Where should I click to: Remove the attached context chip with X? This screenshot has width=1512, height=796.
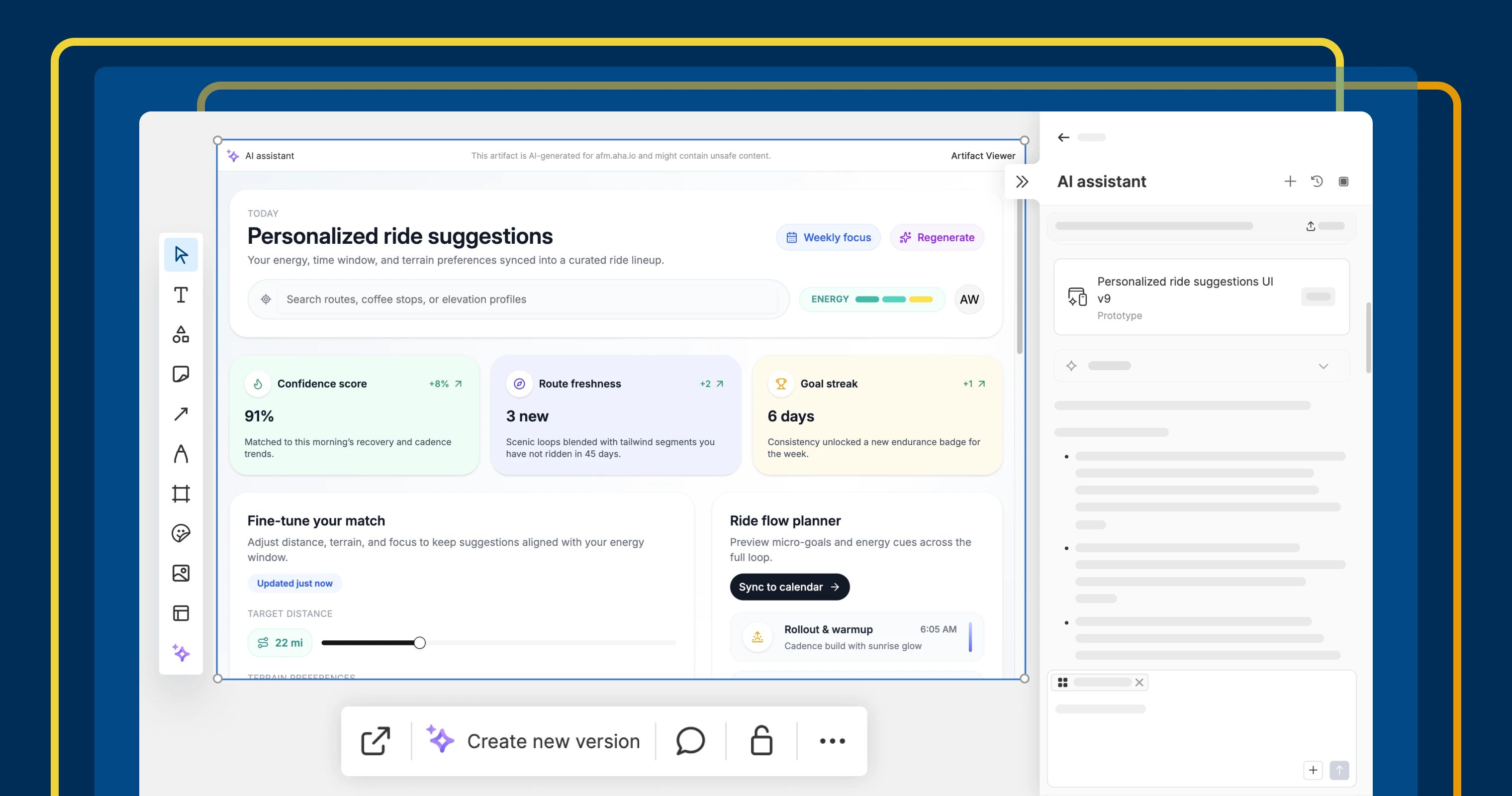1139,682
